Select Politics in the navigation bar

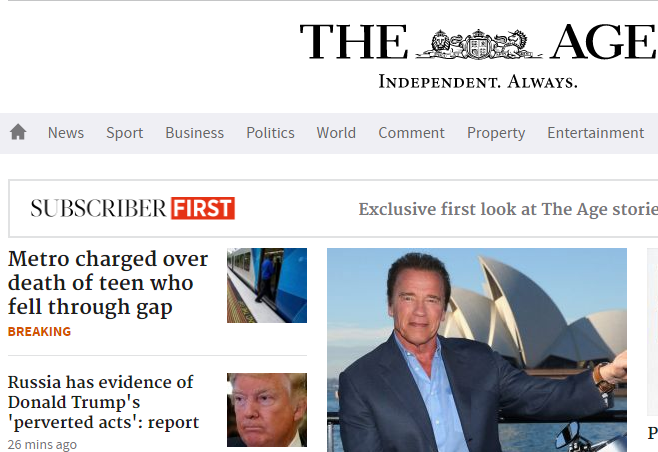coord(270,133)
